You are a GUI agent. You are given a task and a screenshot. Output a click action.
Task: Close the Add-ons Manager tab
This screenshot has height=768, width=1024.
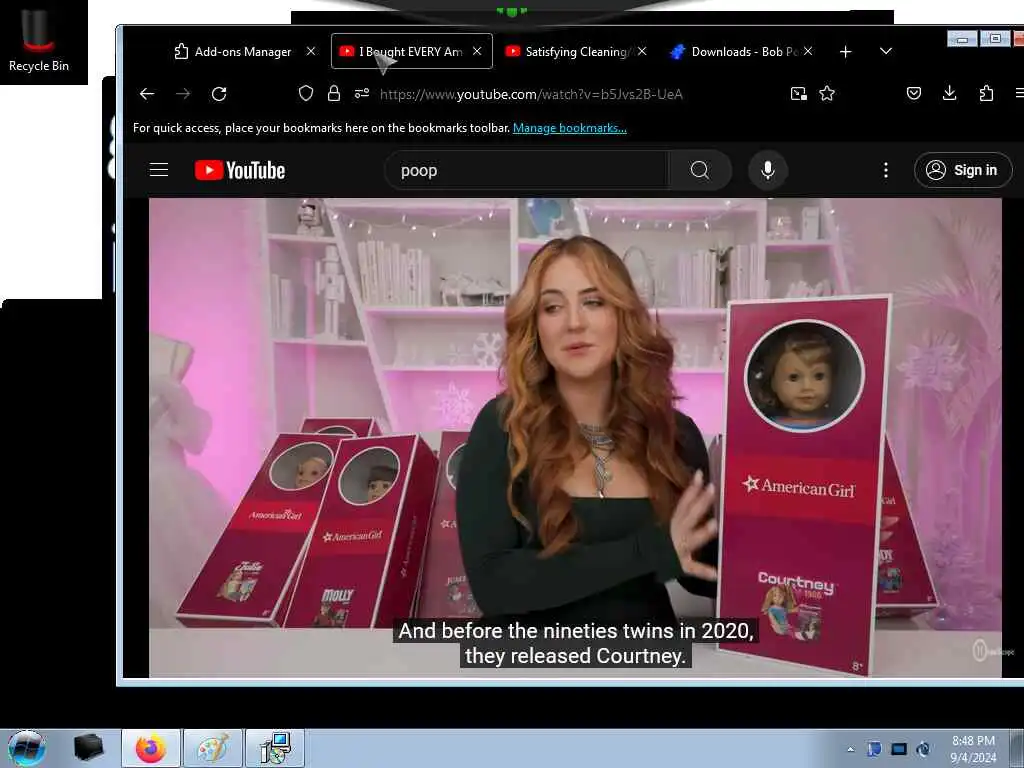(x=311, y=51)
